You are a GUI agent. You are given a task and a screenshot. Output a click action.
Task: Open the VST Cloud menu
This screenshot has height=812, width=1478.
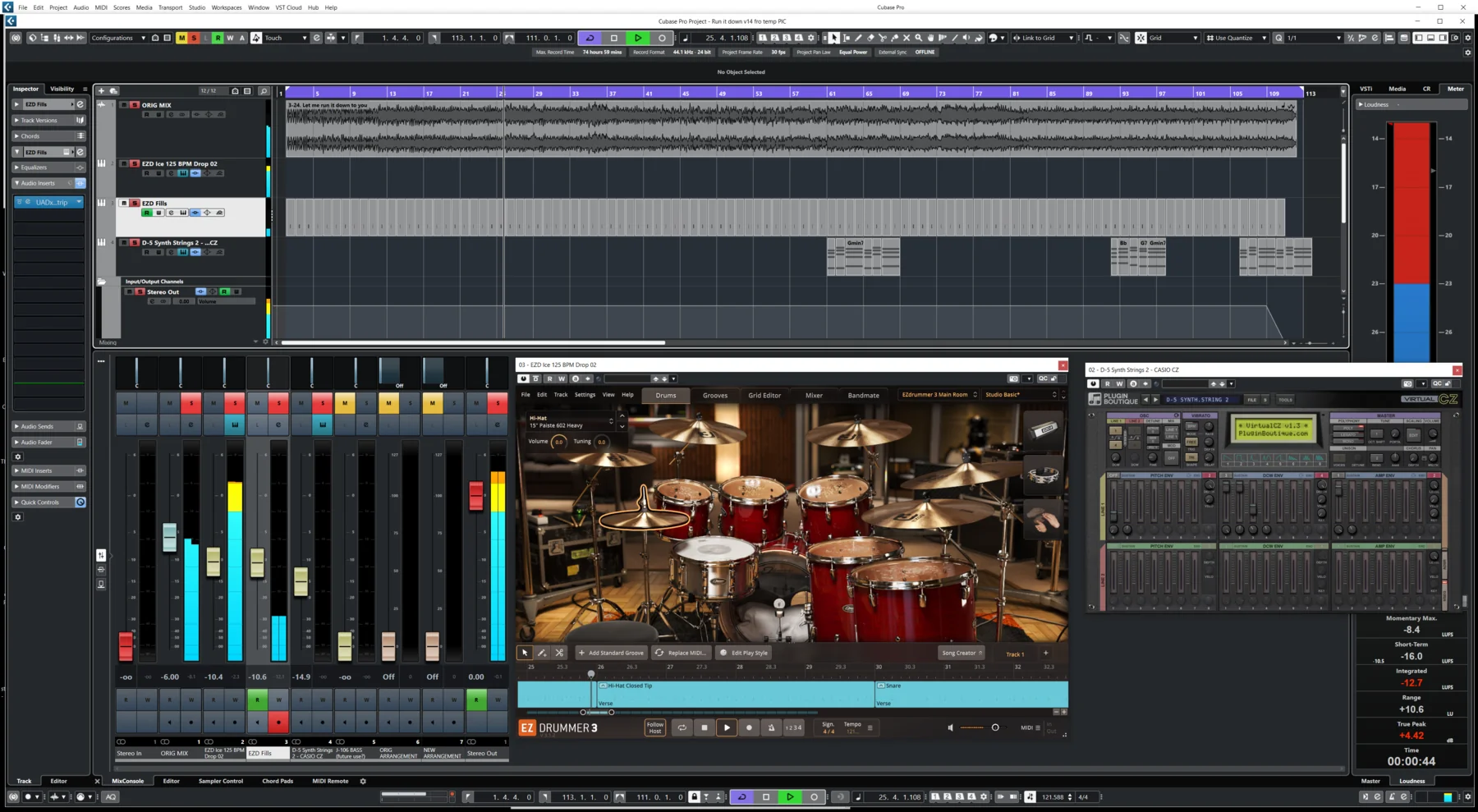[288, 7]
